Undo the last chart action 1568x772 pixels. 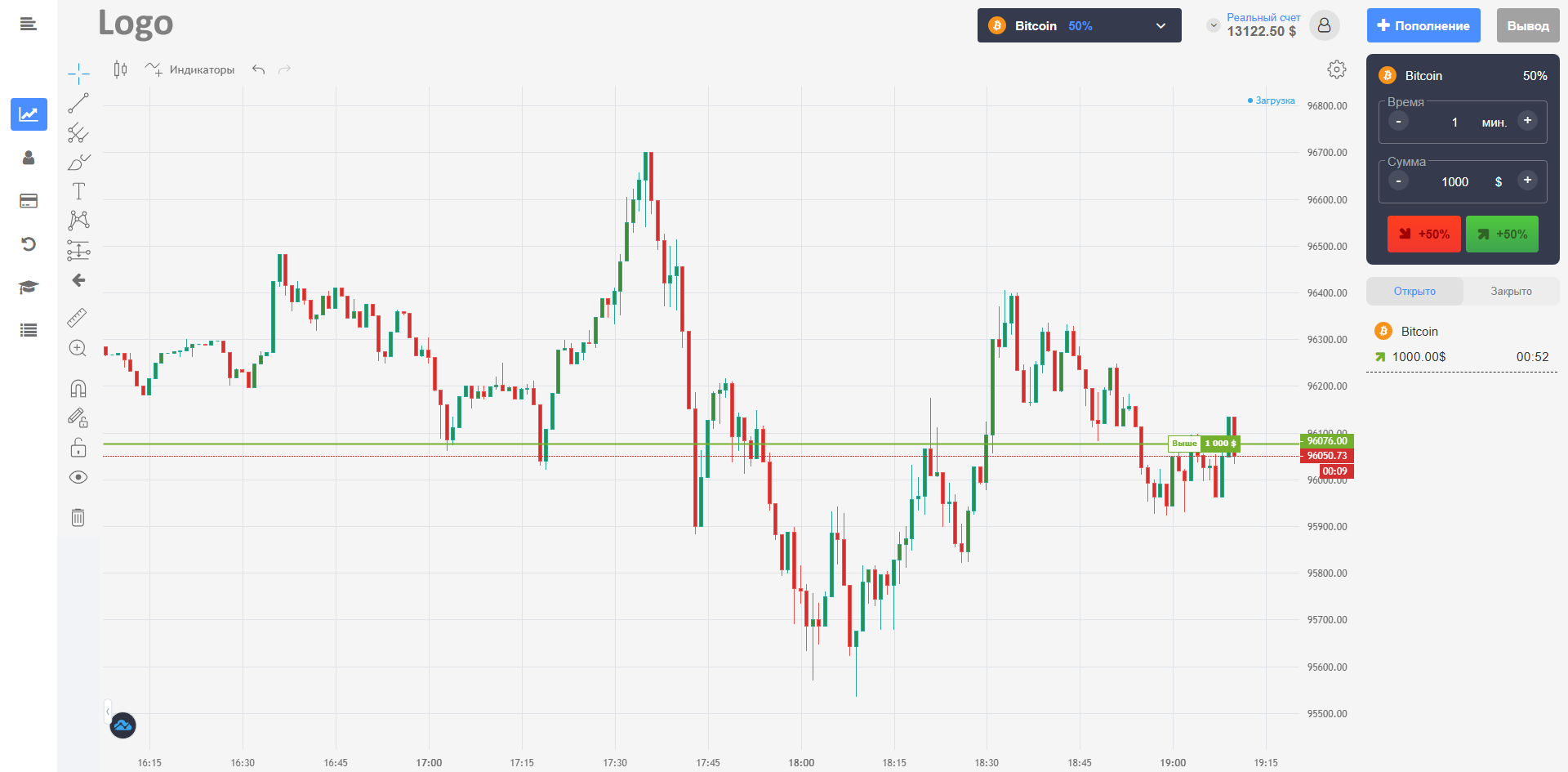[x=258, y=69]
